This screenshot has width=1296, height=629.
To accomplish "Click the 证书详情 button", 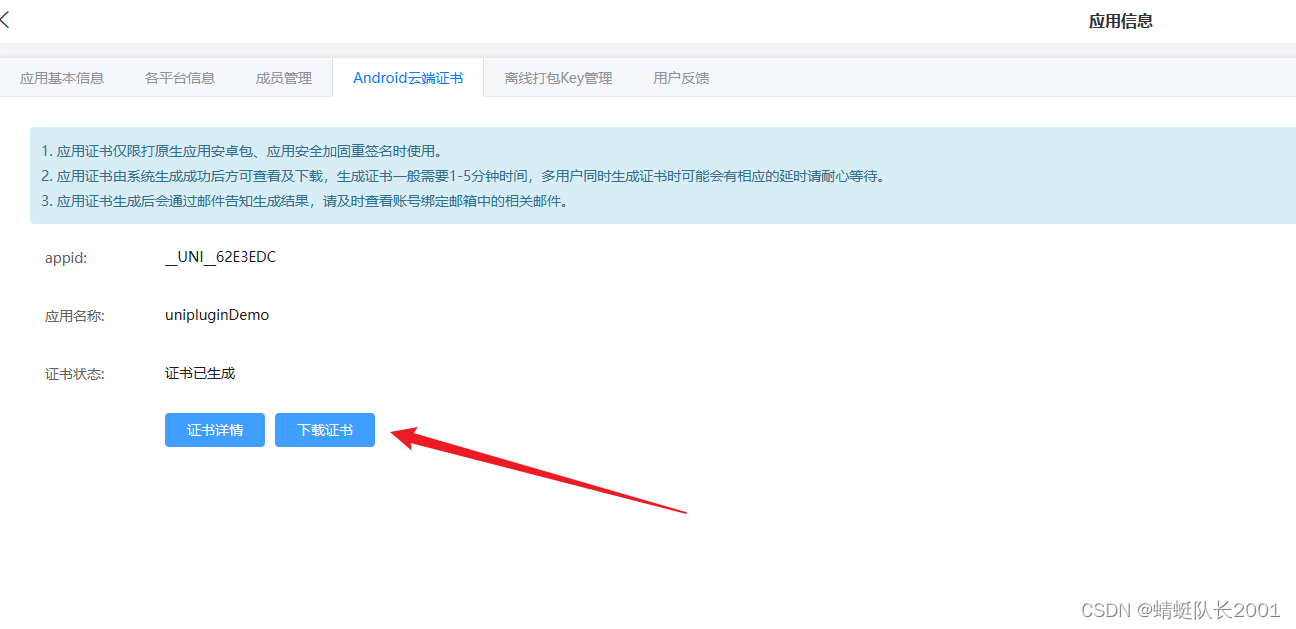I will (215, 430).
